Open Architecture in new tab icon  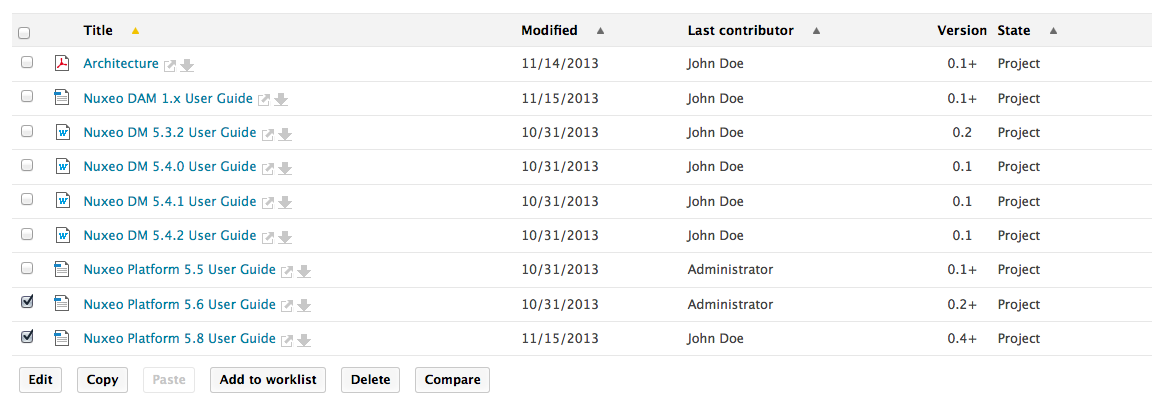pyautogui.click(x=170, y=65)
